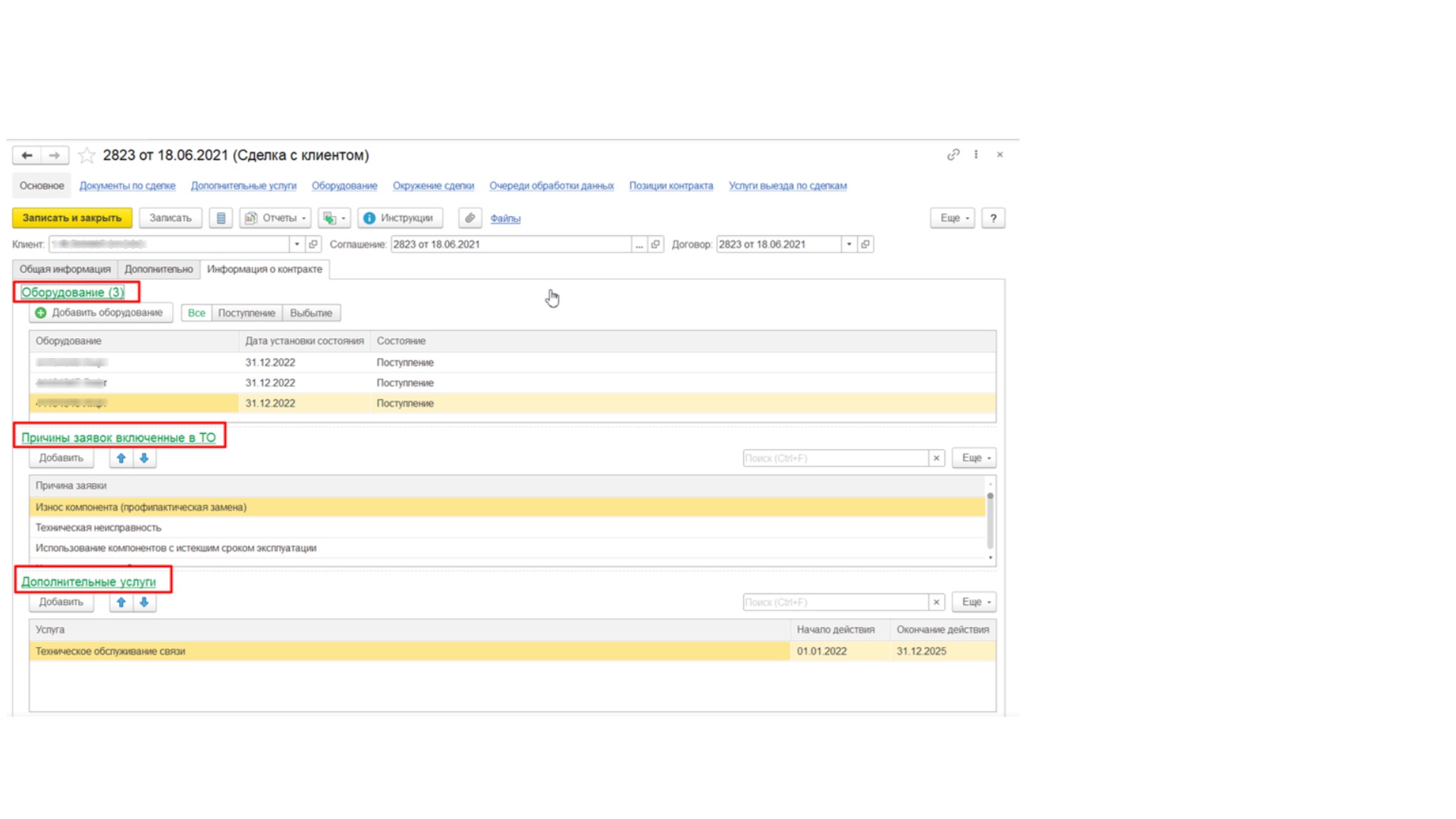Open Окружение сделки link
This screenshot has width=1456, height=819.
(433, 186)
